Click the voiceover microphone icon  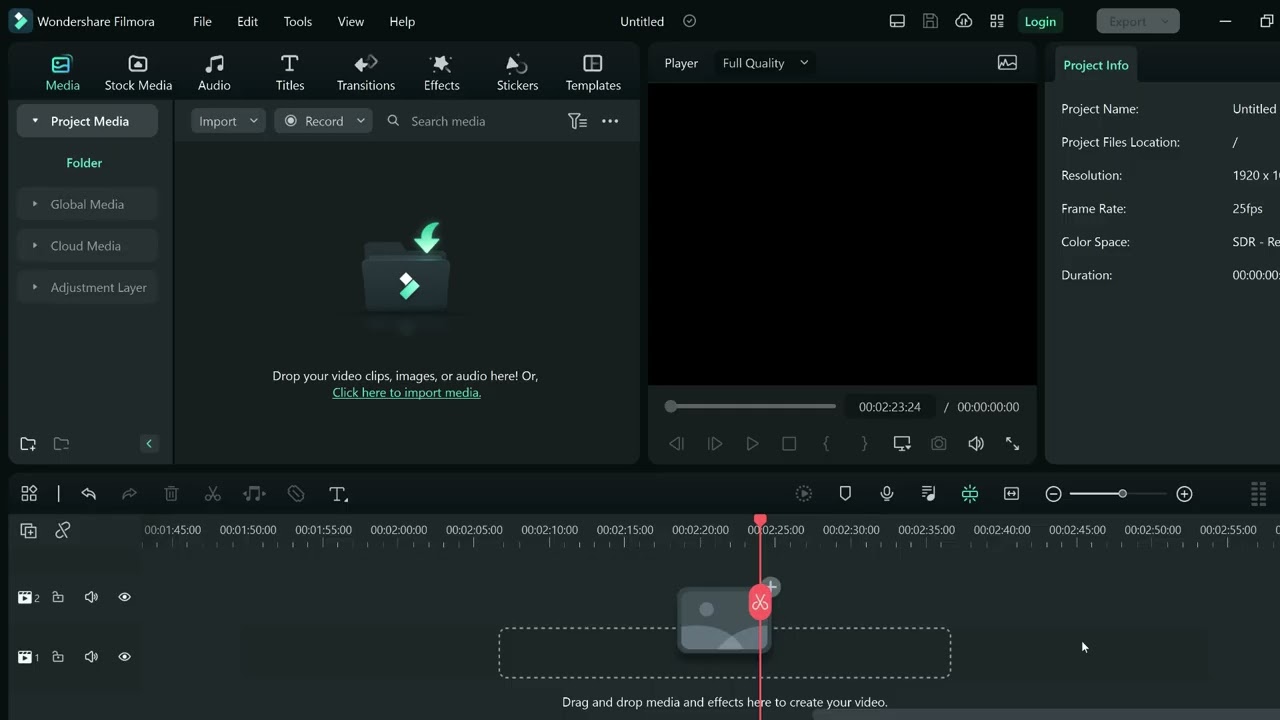(886, 494)
